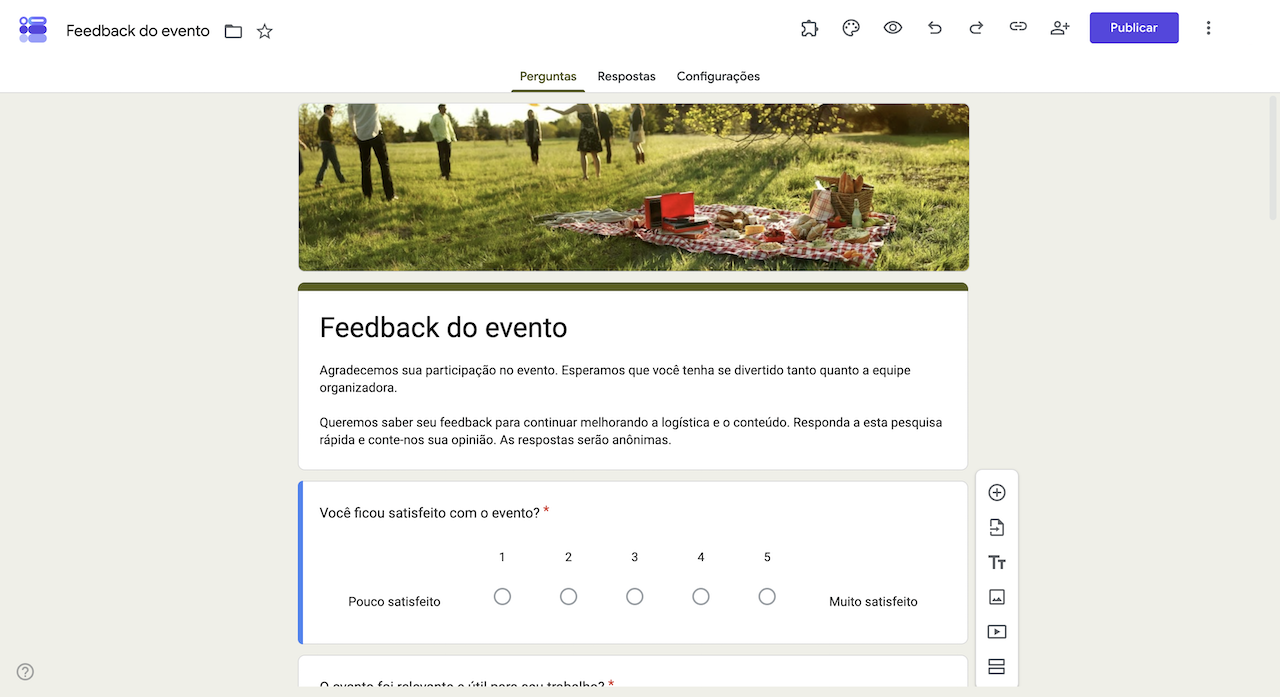The image size is (1280, 697).
Task: Select satisfaction rating 4
Action: tap(701, 596)
